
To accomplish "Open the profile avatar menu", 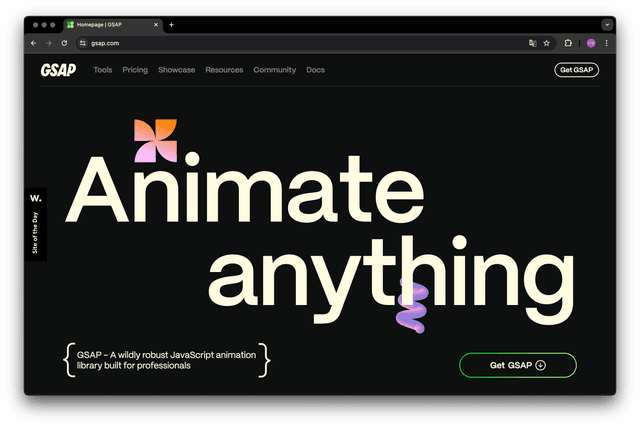I will (x=591, y=43).
